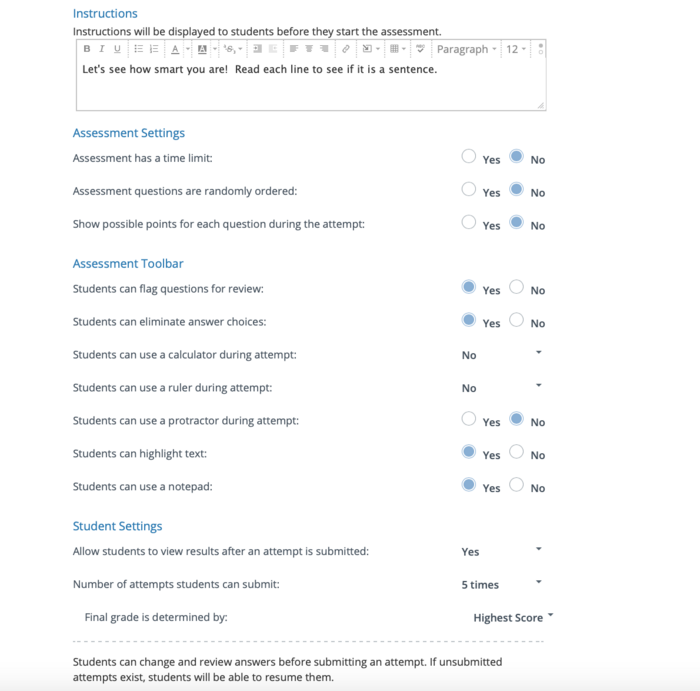The image size is (700, 691).
Task: Center align the instructions text
Action: (x=309, y=49)
